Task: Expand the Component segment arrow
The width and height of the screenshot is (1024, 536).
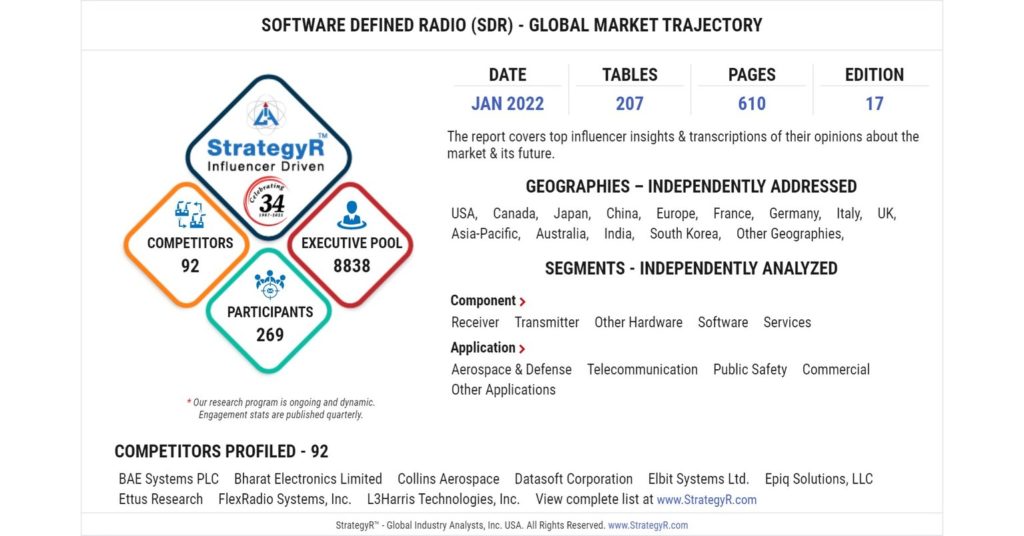Action: (x=522, y=302)
